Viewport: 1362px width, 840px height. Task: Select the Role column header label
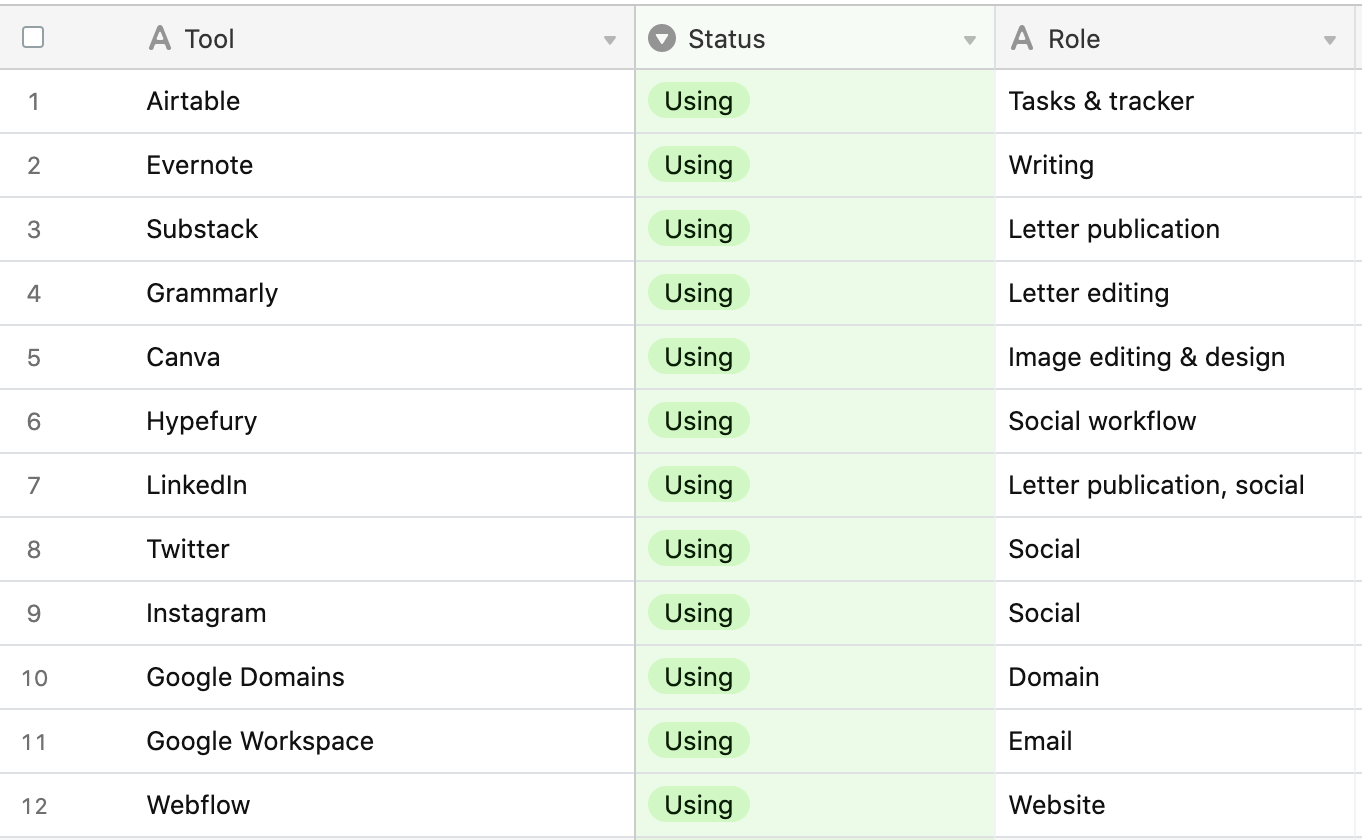1074,39
